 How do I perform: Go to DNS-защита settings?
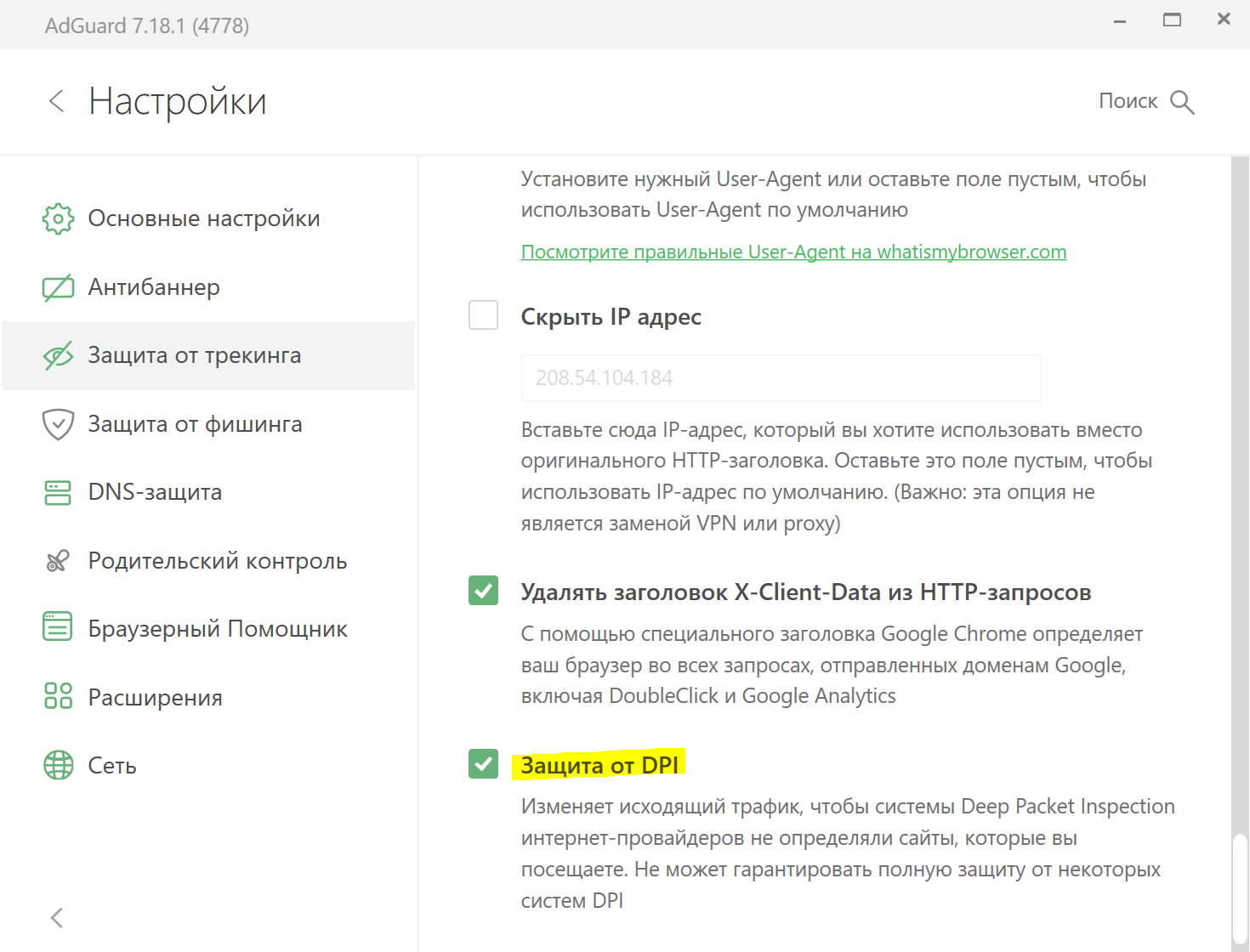pyautogui.click(x=208, y=492)
